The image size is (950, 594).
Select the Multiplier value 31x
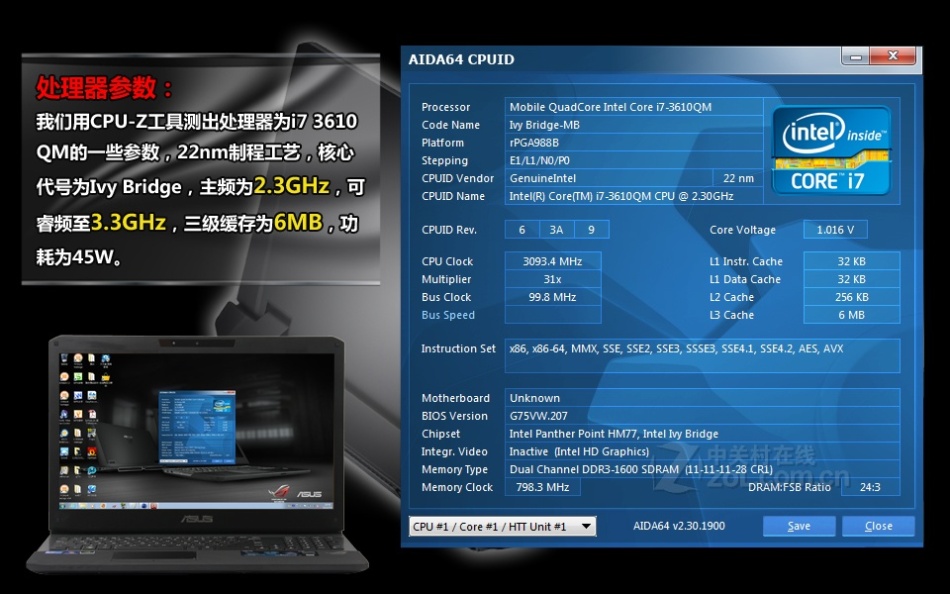tap(553, 279)
